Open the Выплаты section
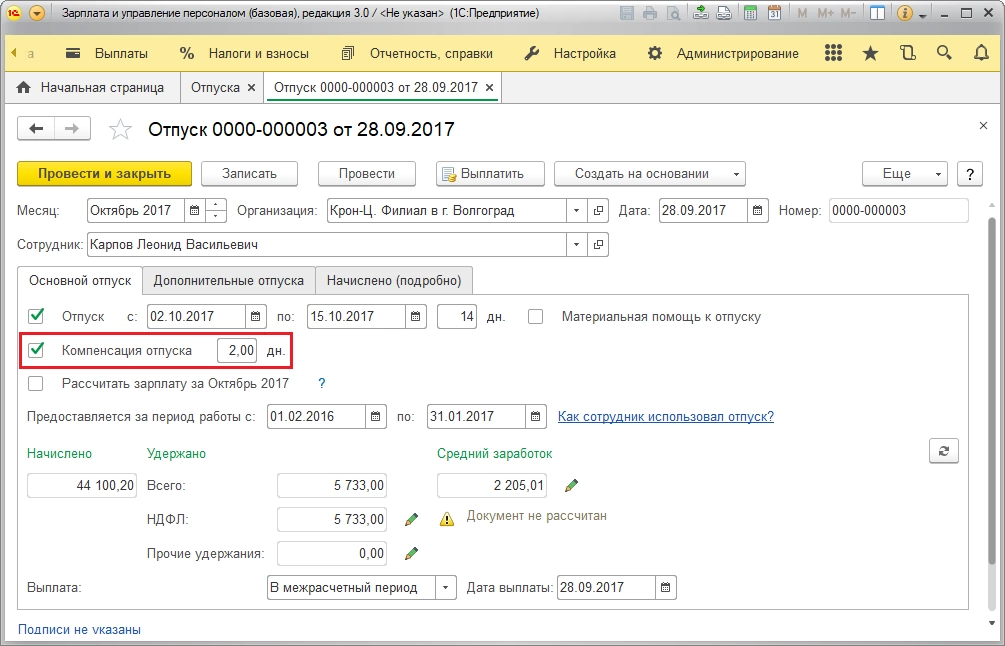 (108, 54)
